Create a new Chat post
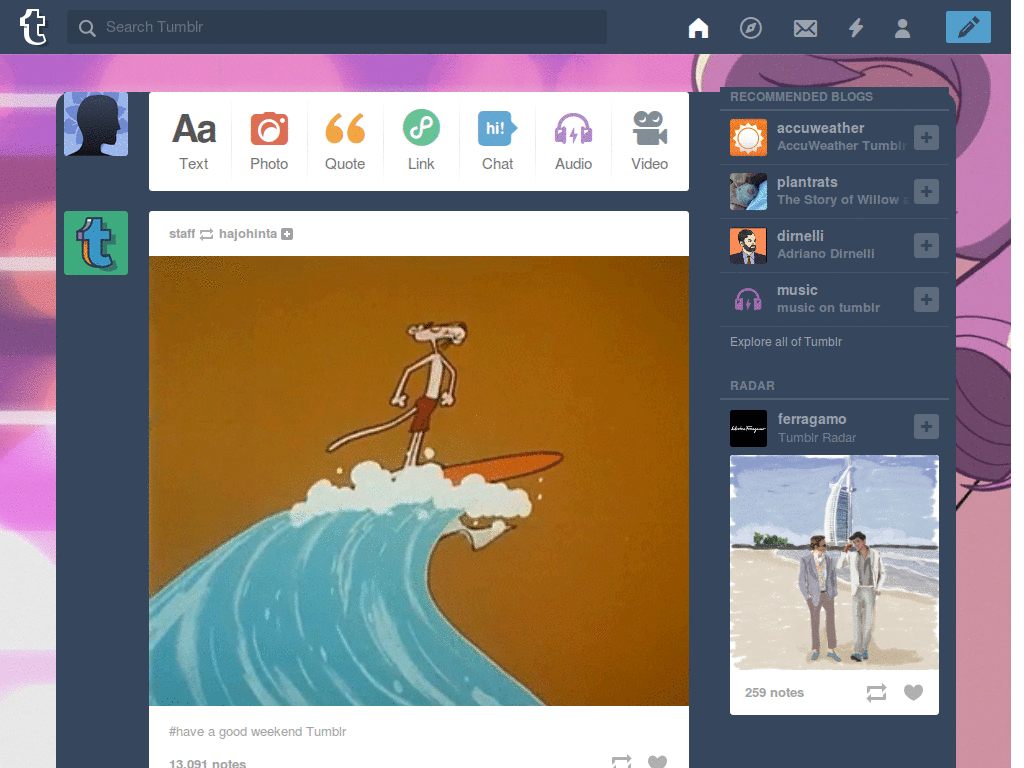1024x768 pixels. coord(498,141)
